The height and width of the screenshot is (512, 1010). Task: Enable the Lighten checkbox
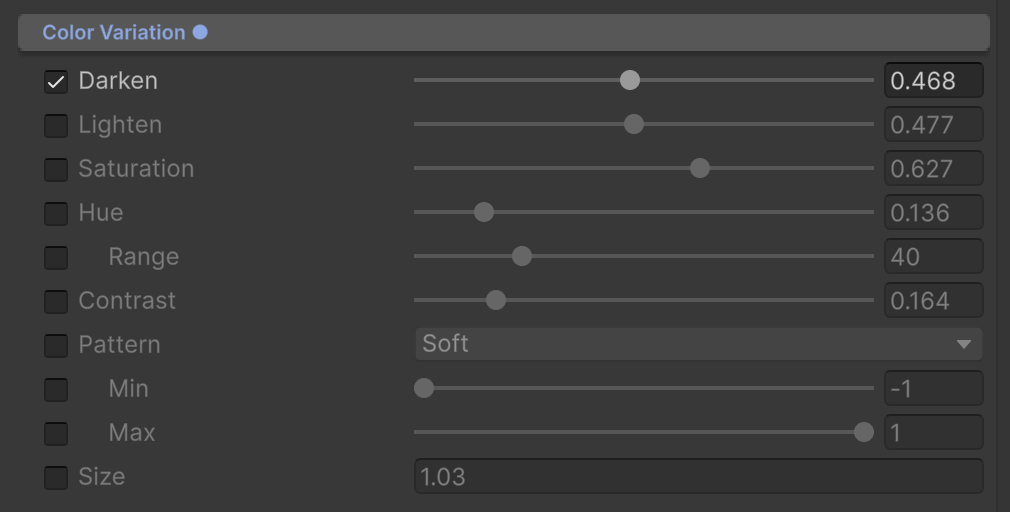click(56, 126)
